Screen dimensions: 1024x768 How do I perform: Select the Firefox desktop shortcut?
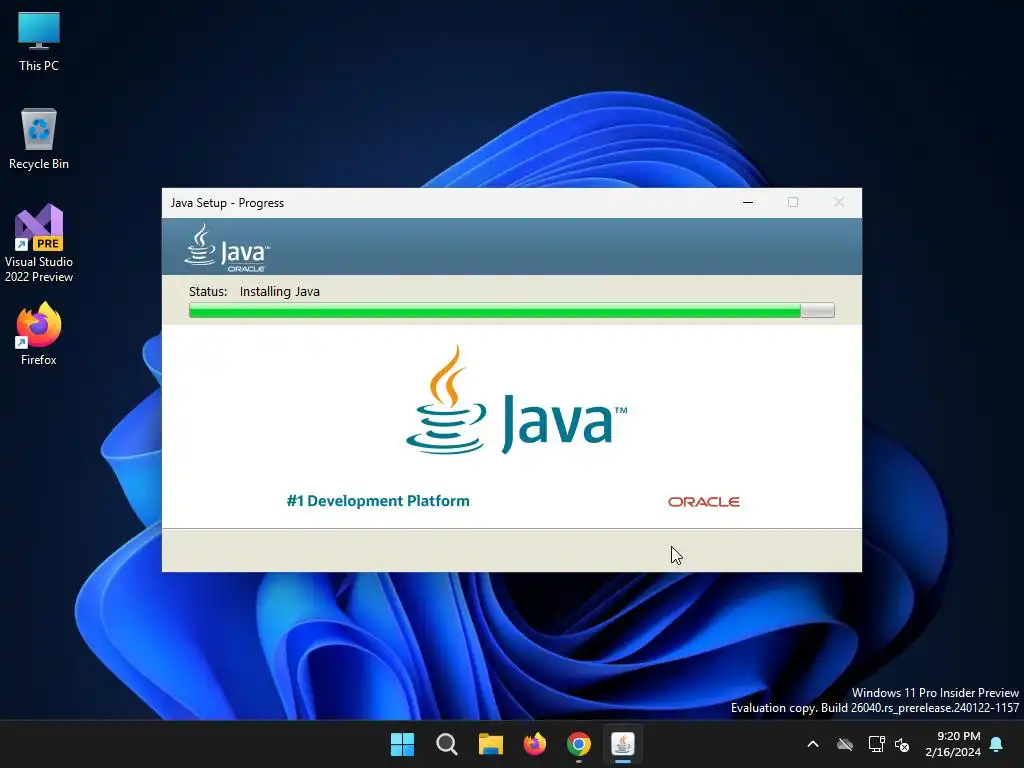click(x=39, y=334)
